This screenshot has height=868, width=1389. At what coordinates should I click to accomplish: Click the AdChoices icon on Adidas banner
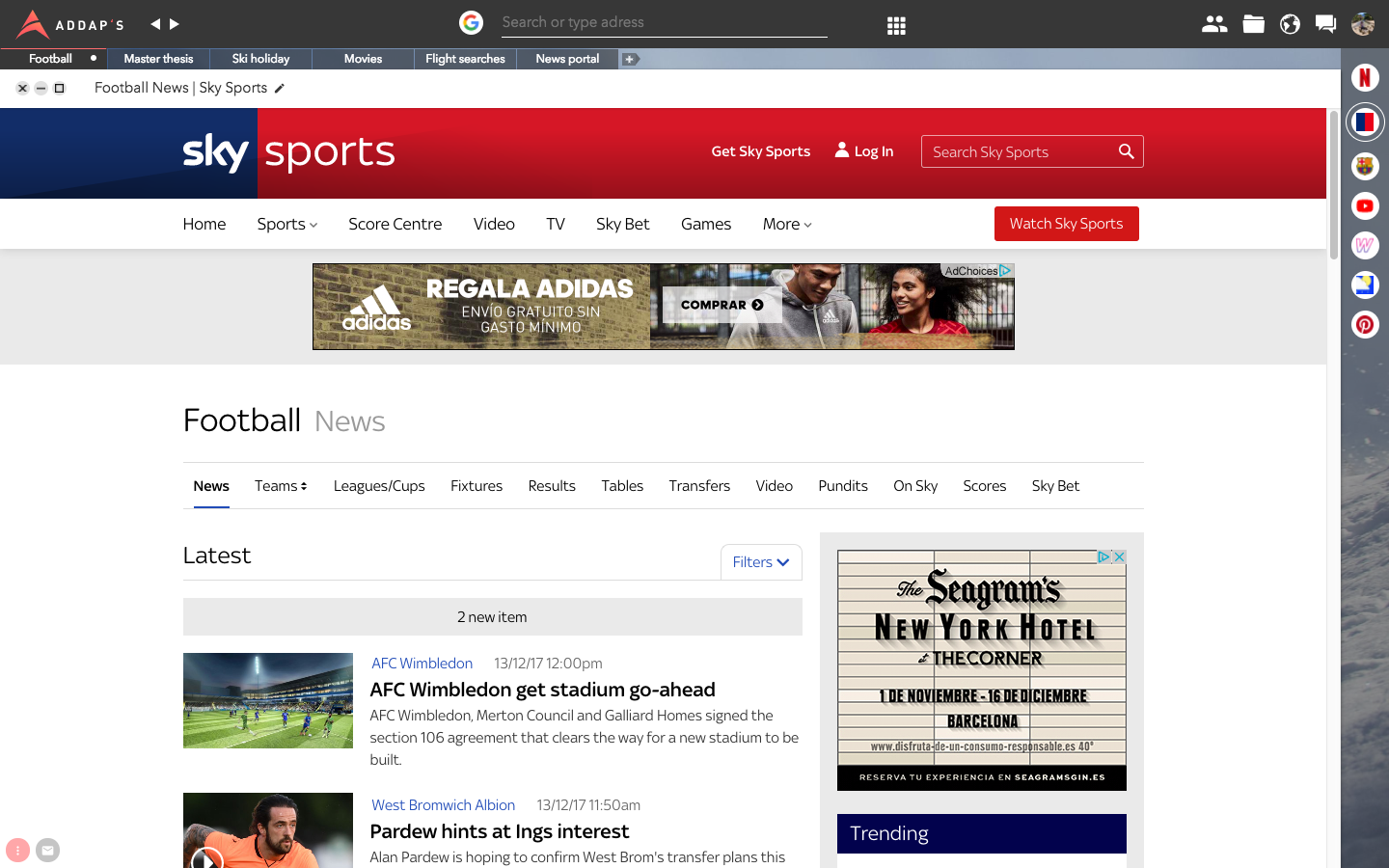1005,271
